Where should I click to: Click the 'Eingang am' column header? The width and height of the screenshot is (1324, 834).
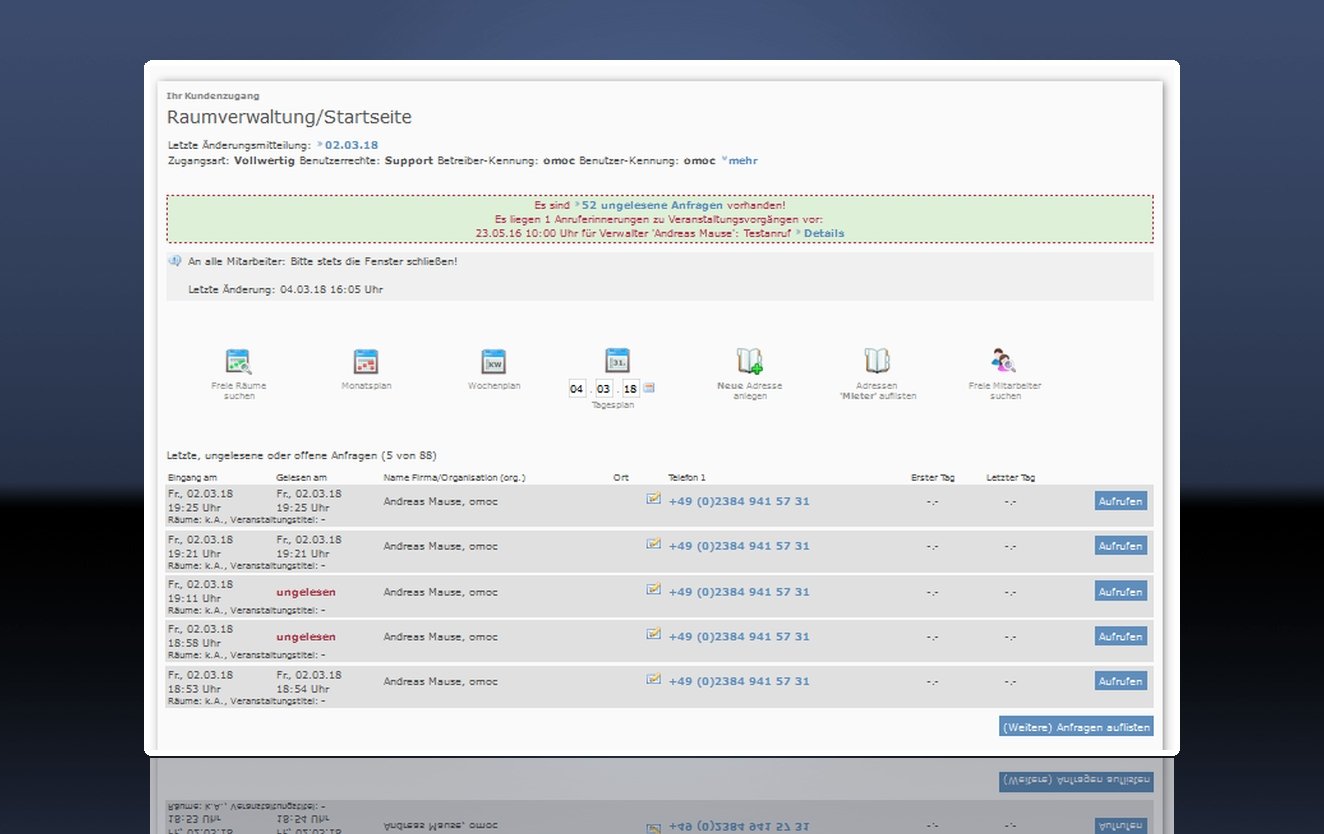click(x=192, y=477)
